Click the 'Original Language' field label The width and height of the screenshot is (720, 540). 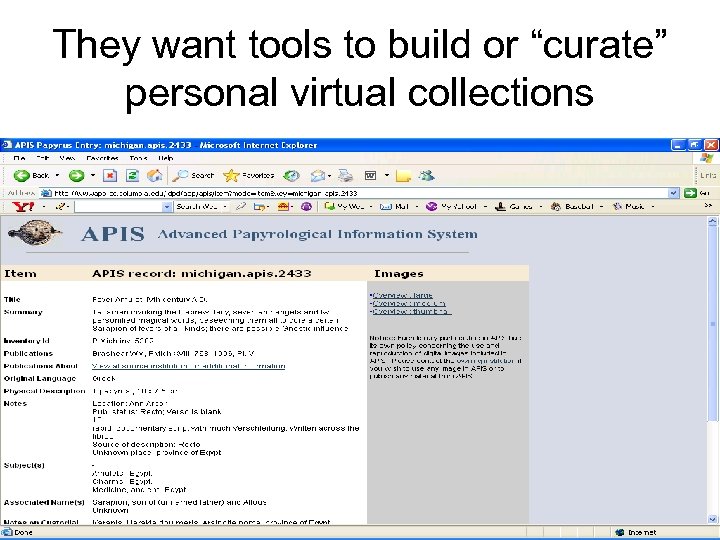click(x=40, y=379)
